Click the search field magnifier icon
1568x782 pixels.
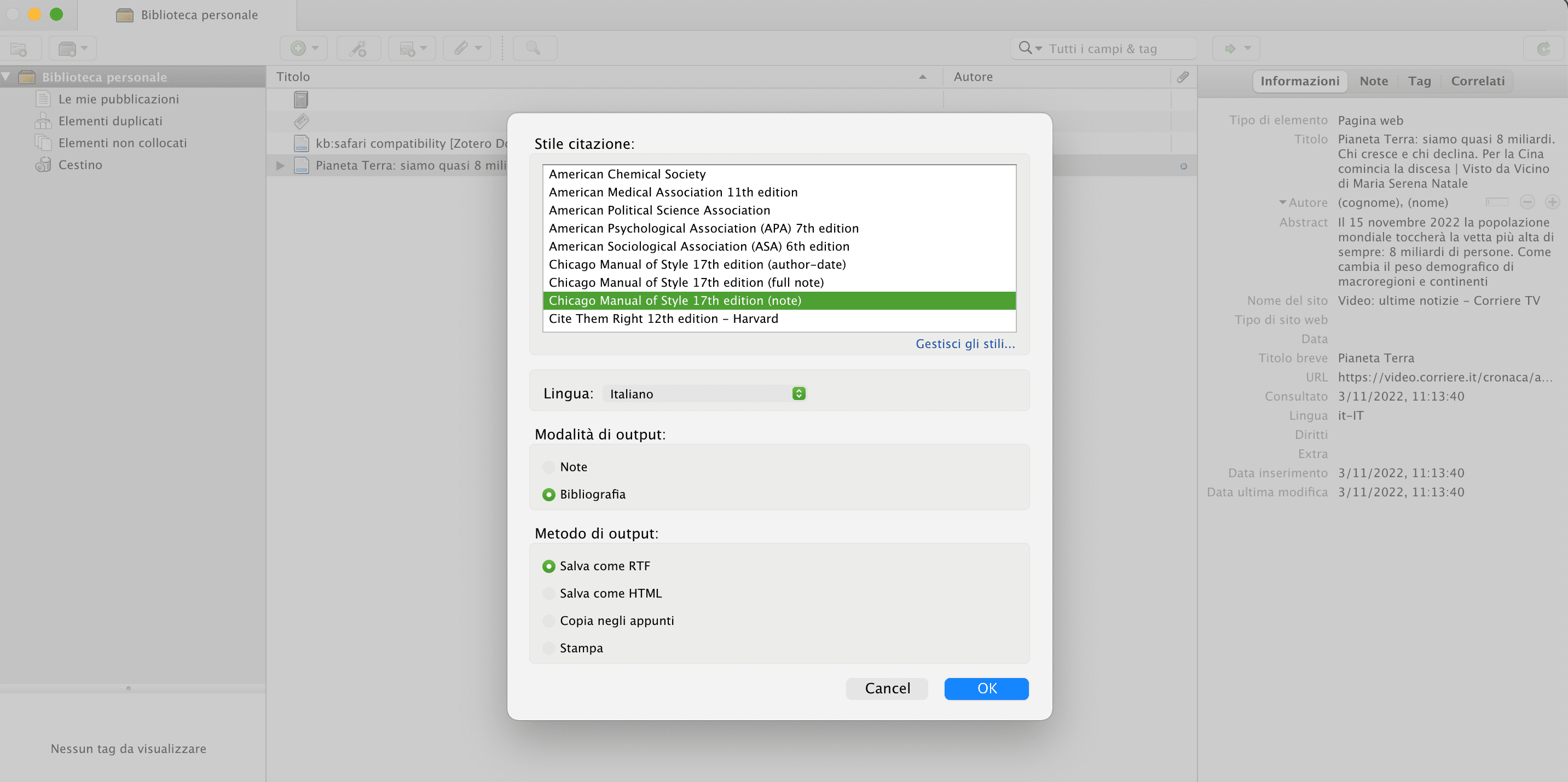click(x=1025, y=48)
